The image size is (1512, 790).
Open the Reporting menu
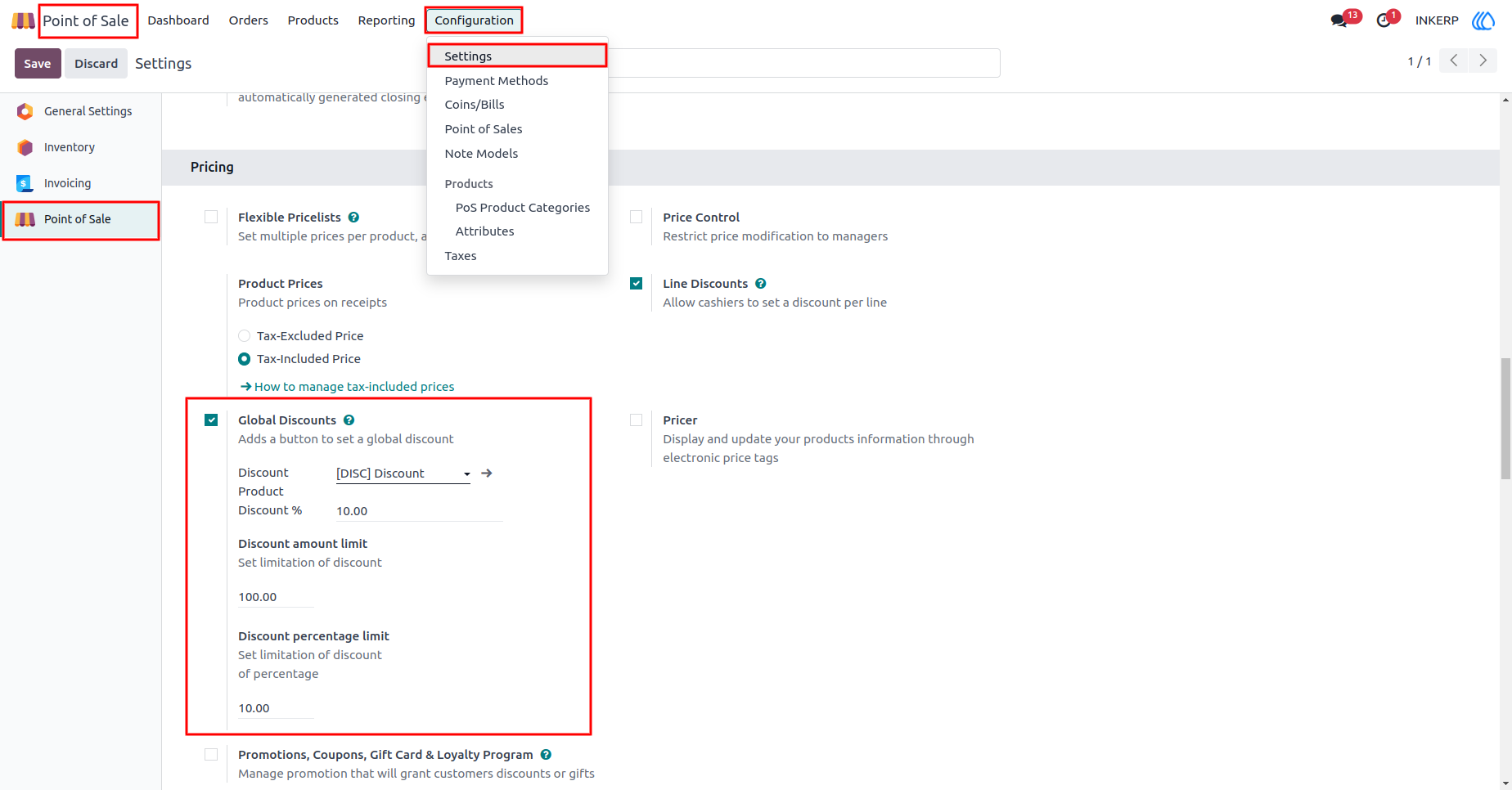tap(386, 20)
